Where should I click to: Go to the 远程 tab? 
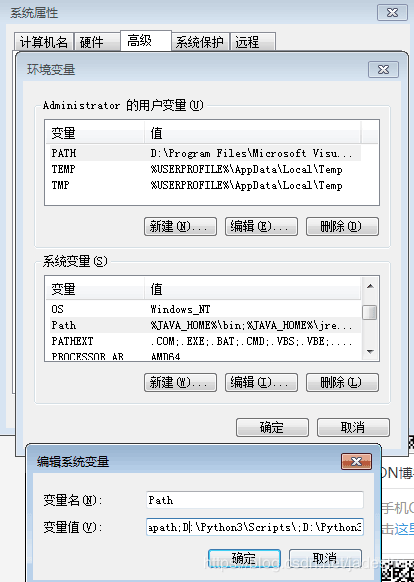click(247, 42)
